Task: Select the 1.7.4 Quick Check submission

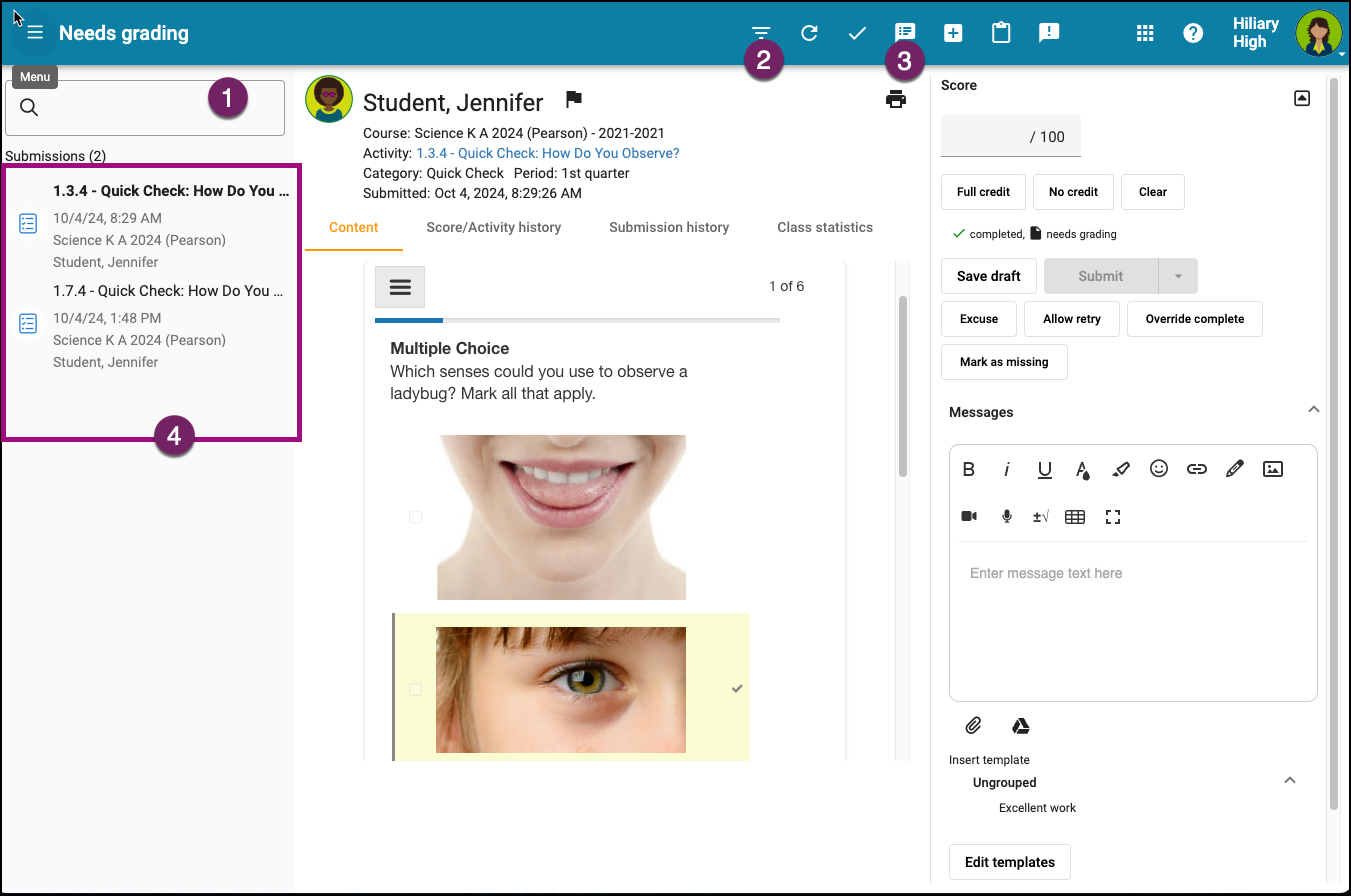Action: pos(150,326)
